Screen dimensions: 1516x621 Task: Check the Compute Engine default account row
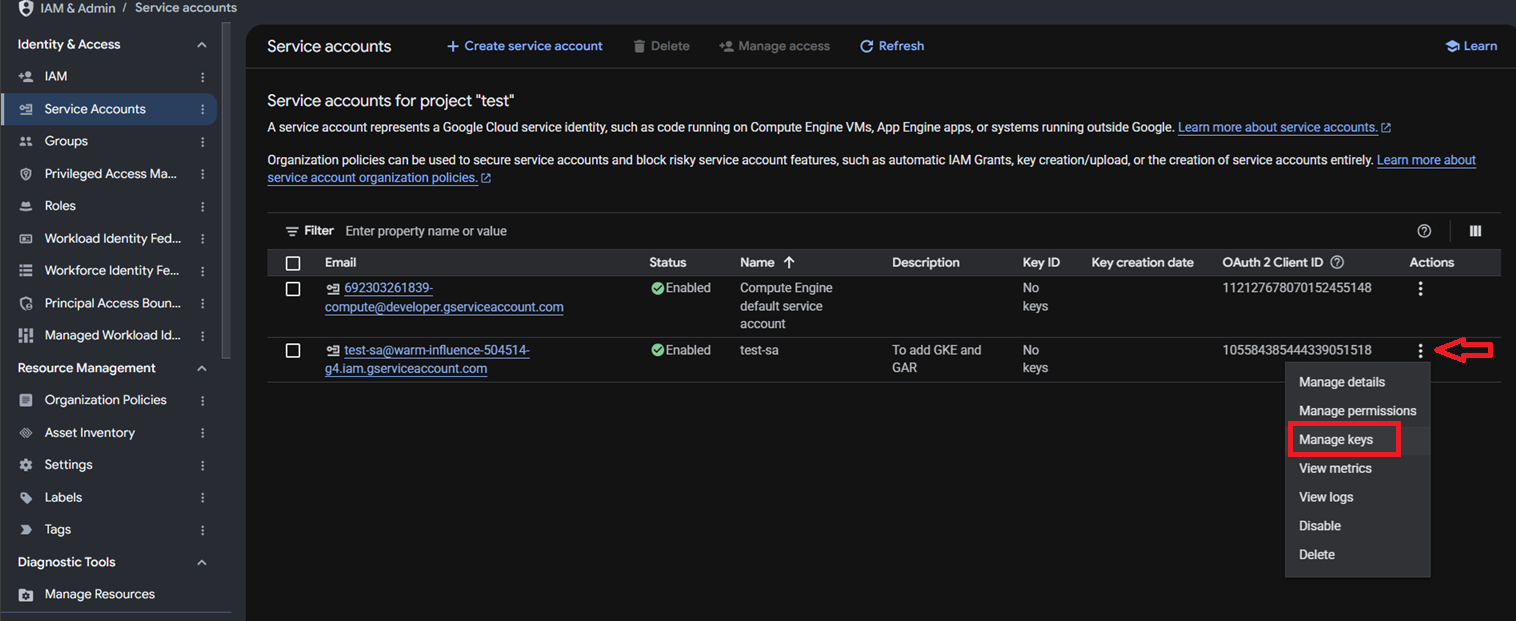pyautogui.click(x=293, y=289)
